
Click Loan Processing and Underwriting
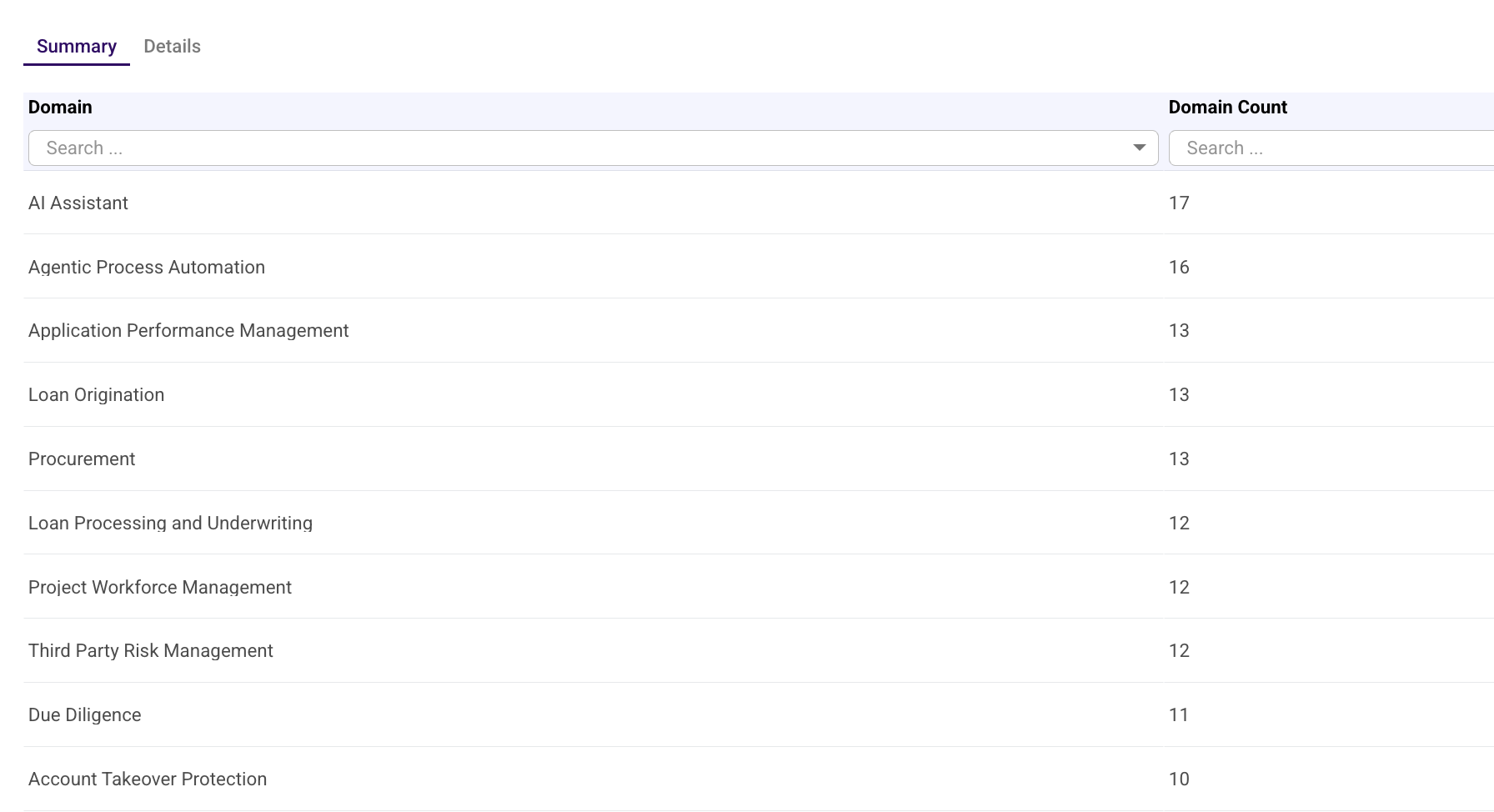tap(170, 524)
